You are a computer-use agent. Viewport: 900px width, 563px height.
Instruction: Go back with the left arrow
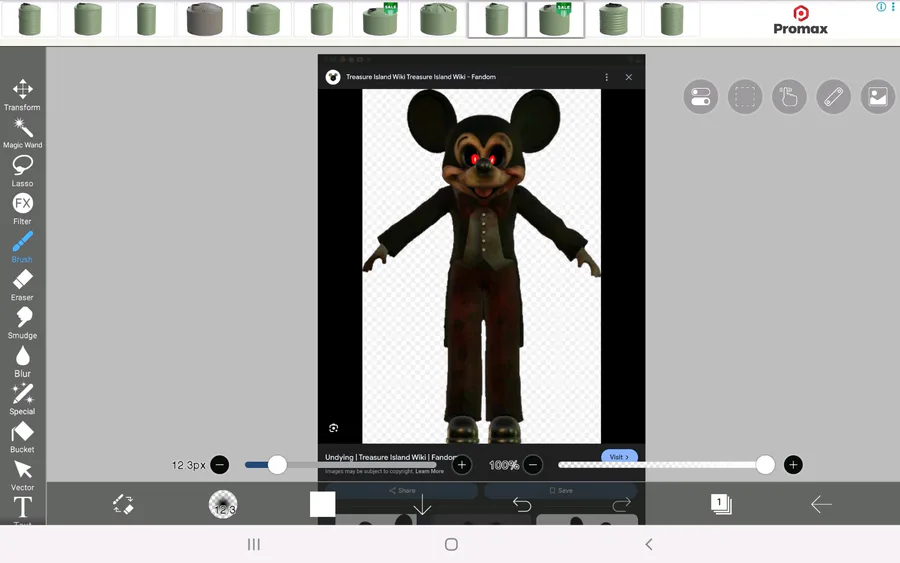(821, 504)
